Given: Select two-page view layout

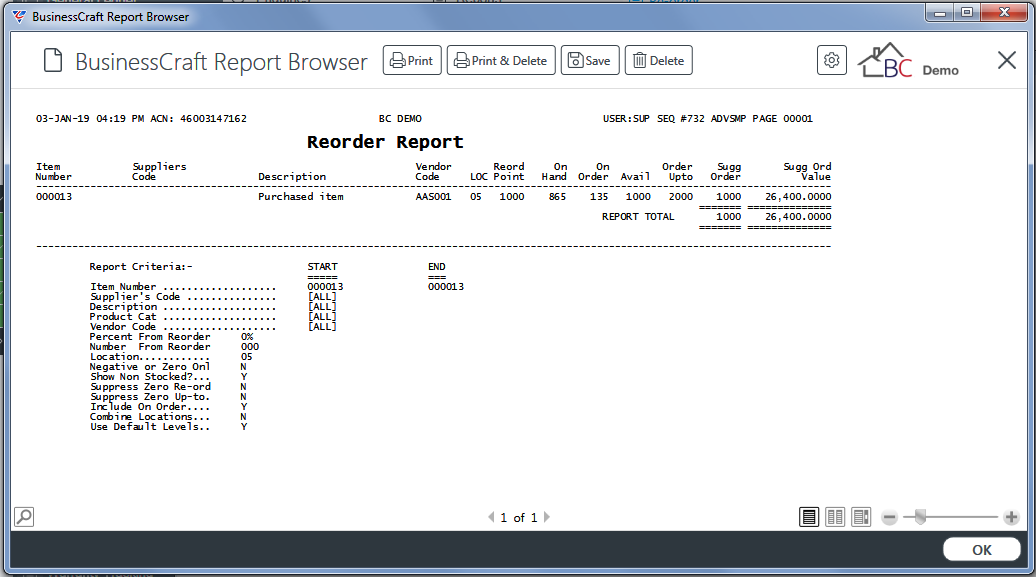Looking at the screenshot, I should tap(835, 517).
